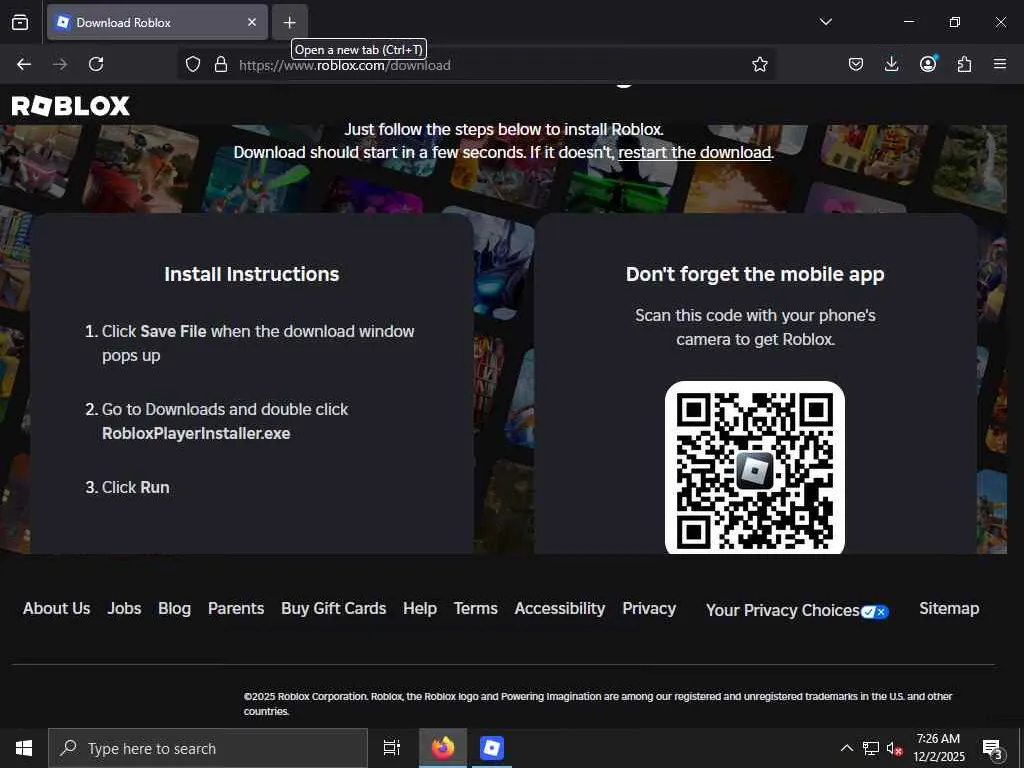This screenshot has height=768, width=1024.
Task: Open the Firefox account icon
Action: pos(928,64)
